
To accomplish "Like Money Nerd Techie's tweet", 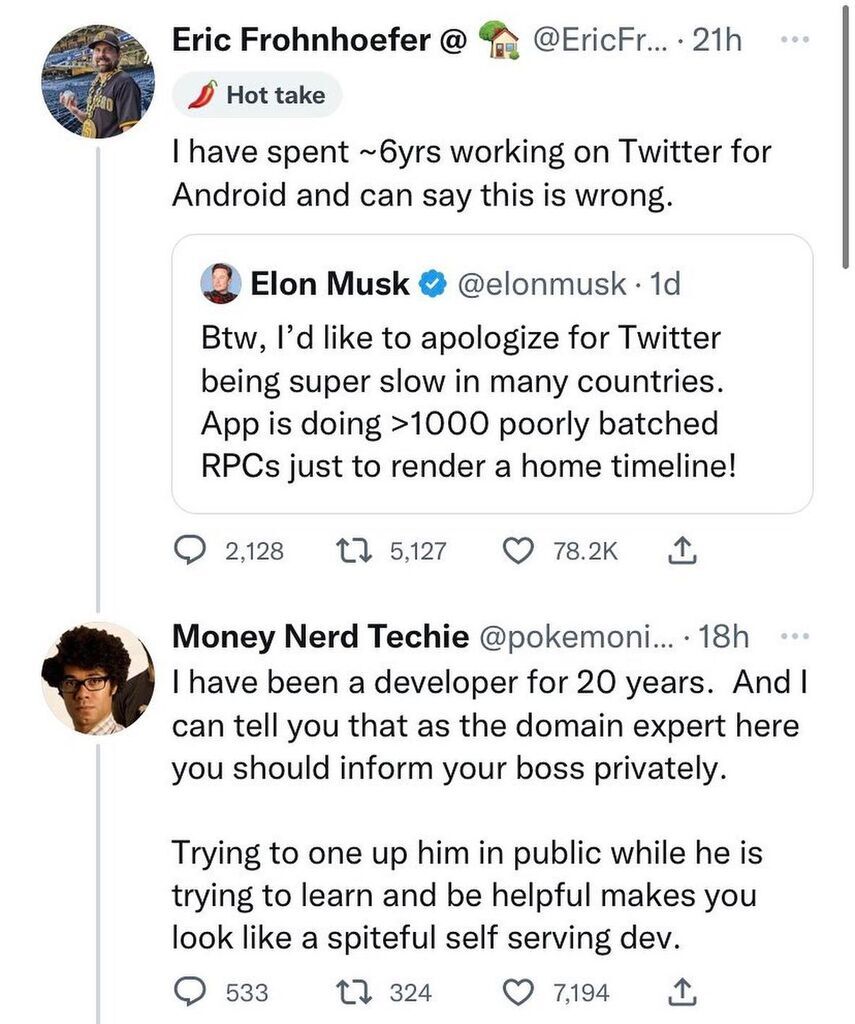I will click(520, 992).
